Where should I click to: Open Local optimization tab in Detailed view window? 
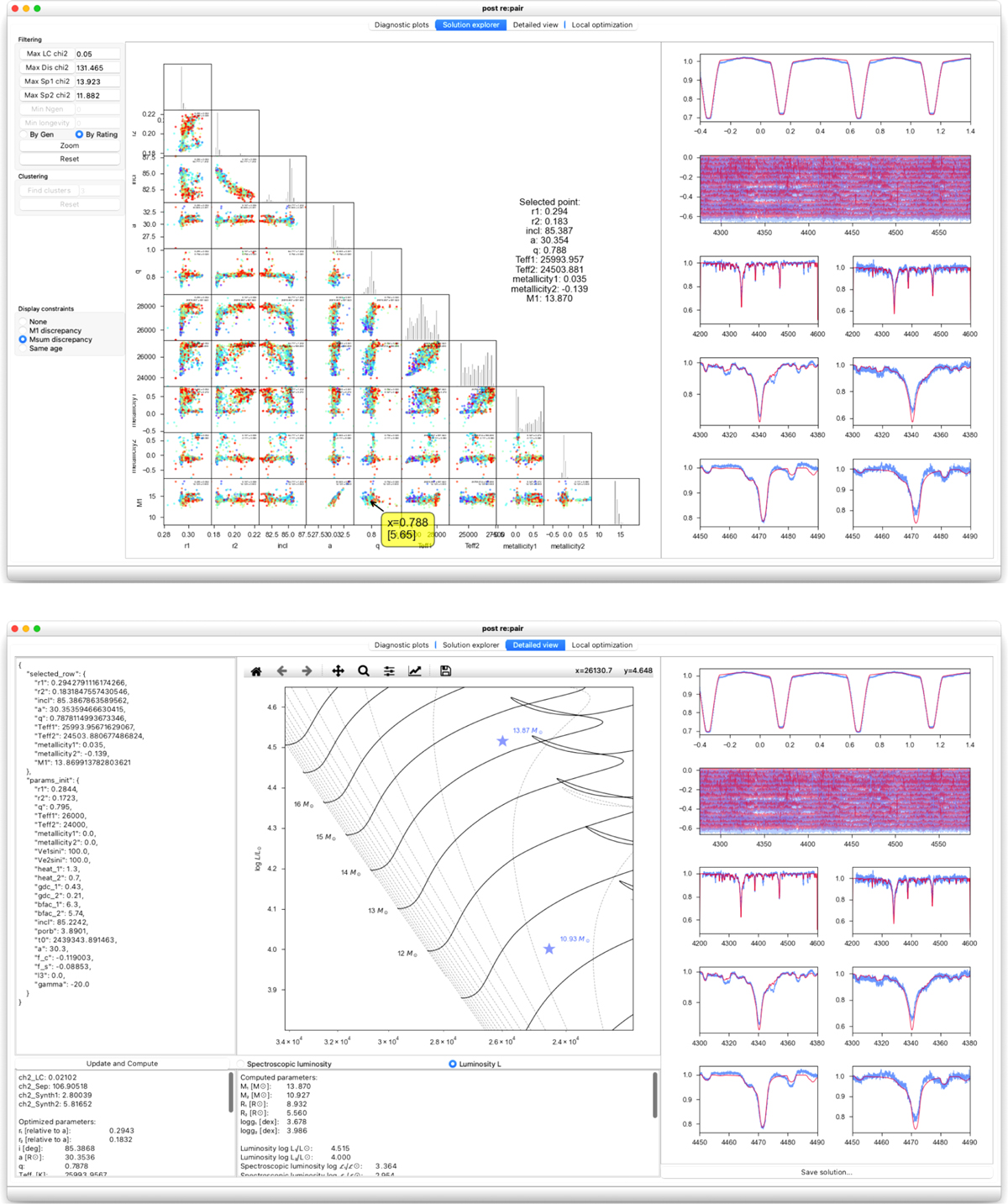click(x=601, y=645)
